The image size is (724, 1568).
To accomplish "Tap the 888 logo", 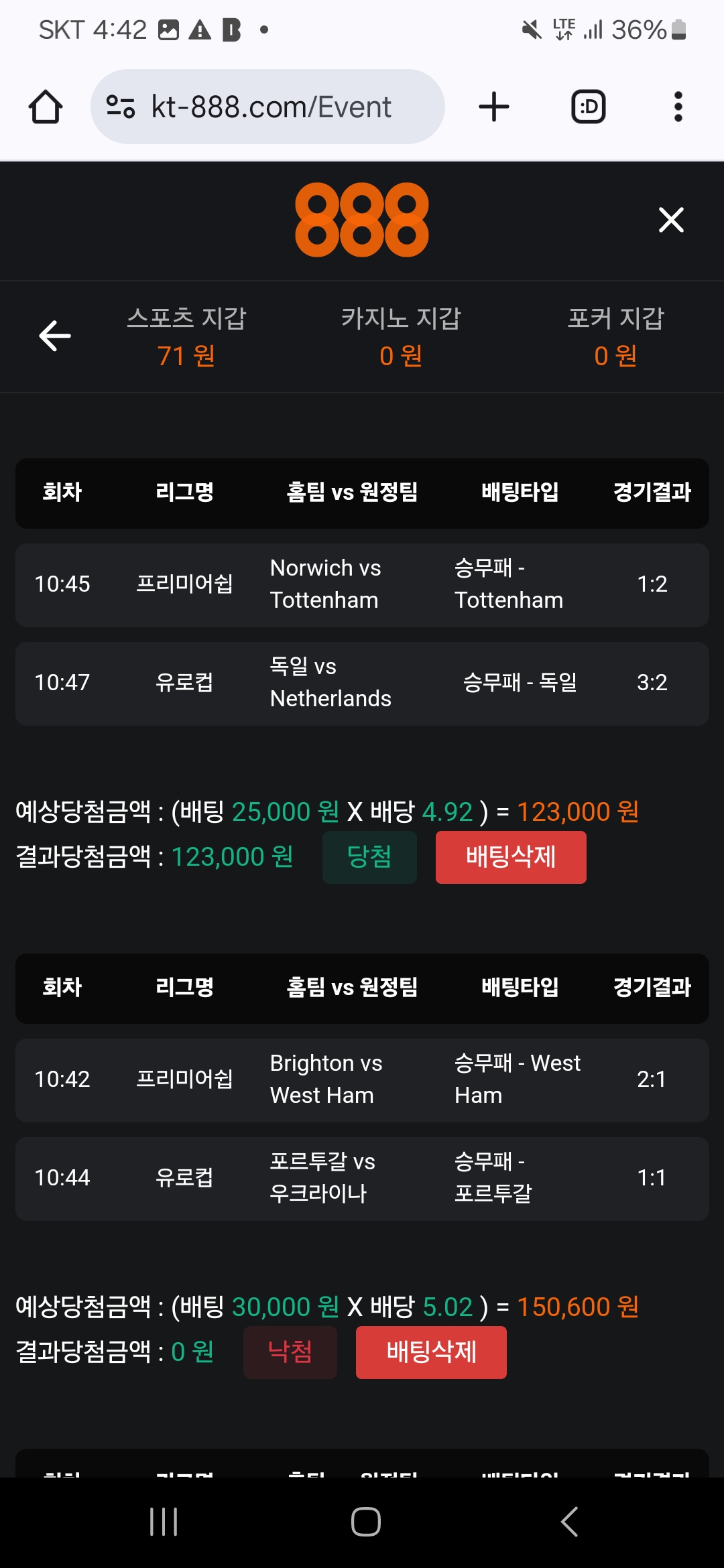I will pyautogui.click(x=361, y=220).
